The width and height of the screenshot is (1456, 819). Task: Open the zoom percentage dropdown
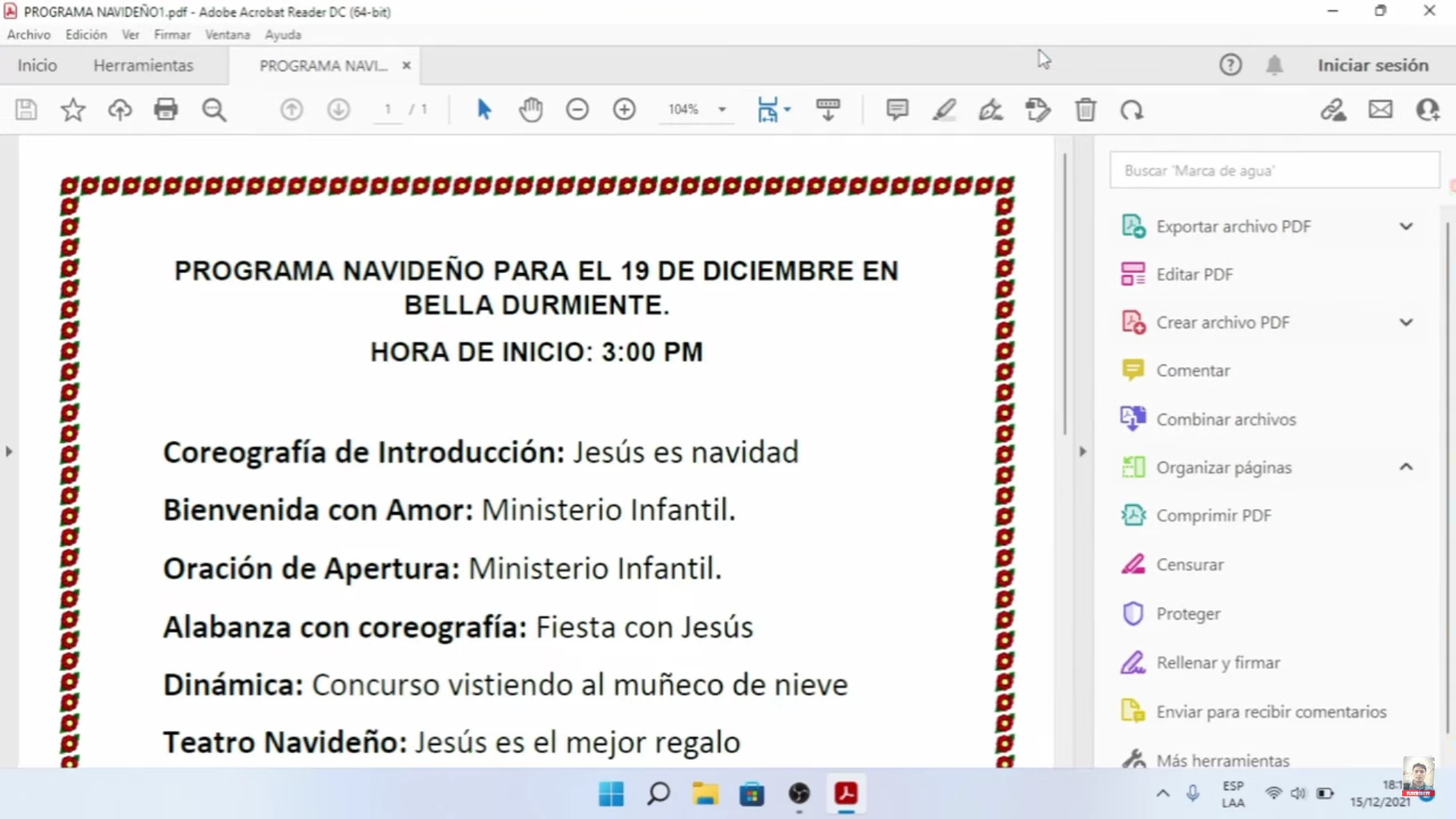pos(722,110)
